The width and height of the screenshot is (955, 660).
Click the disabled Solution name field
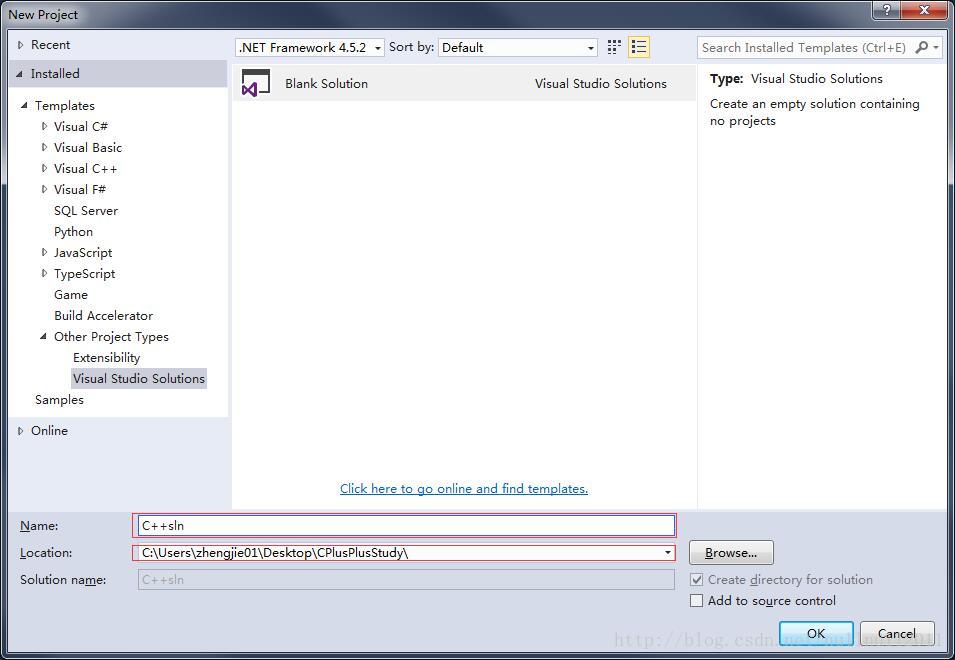coord(406,580)
